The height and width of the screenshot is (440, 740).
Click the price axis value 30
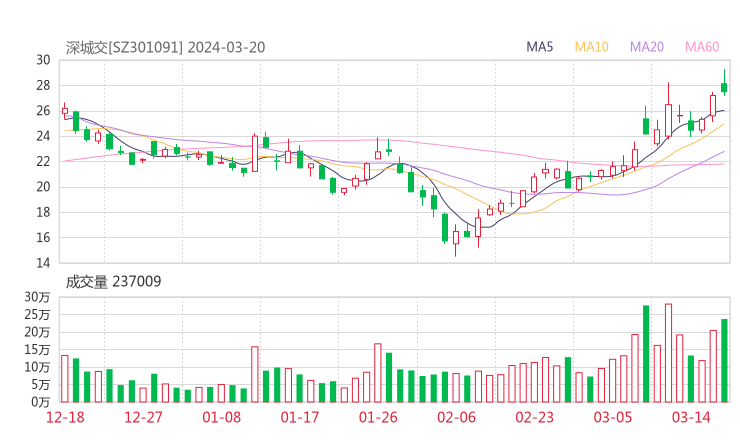[x=43, y=60]
